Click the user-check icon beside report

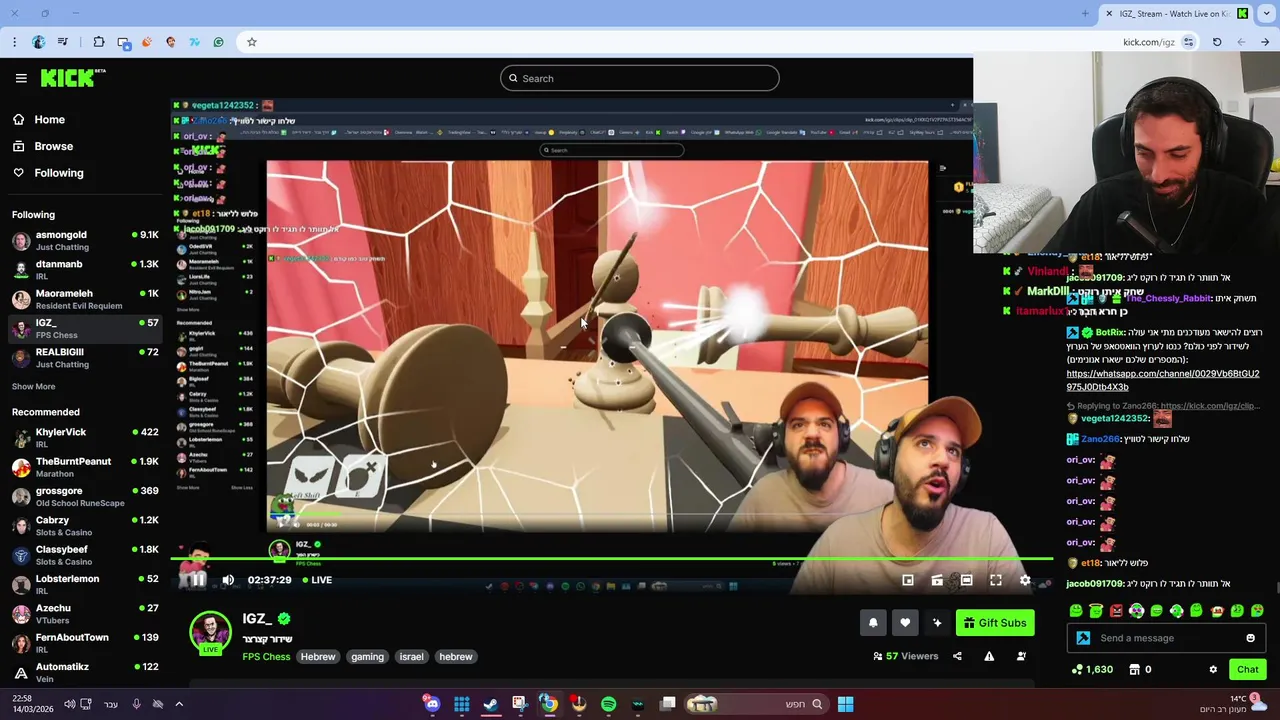click(1021, 656)
